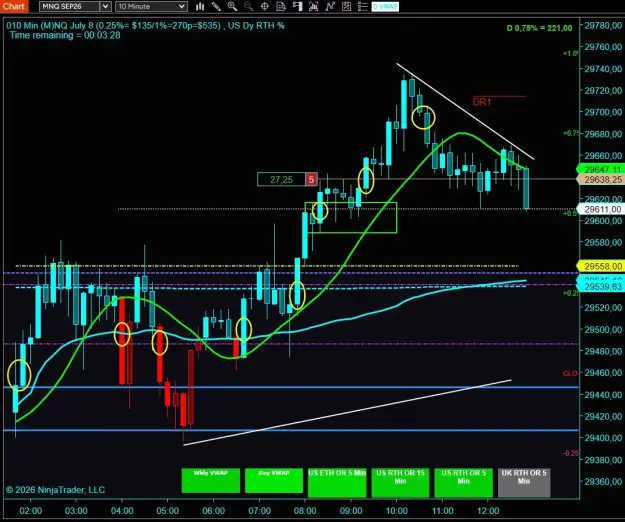Toggle the Day VWAP green button
Screen dimensions: 625x522
point(274,480)
